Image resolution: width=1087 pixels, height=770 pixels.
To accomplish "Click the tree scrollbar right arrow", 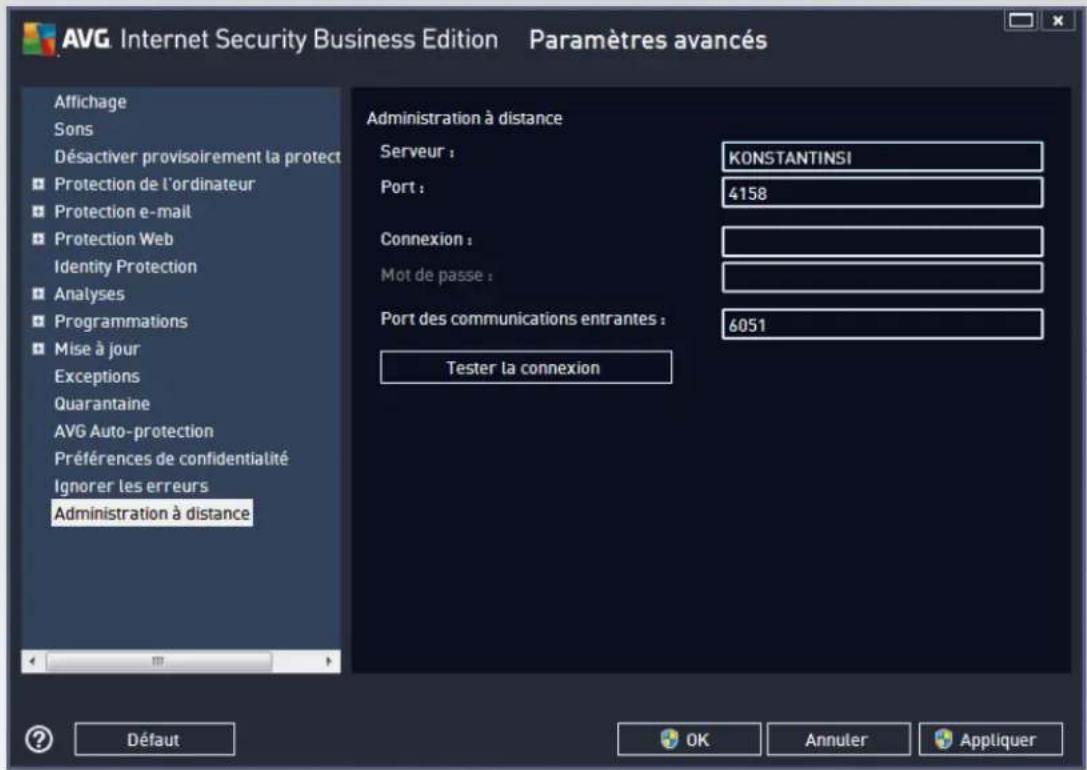I will [x=329, y=661].
